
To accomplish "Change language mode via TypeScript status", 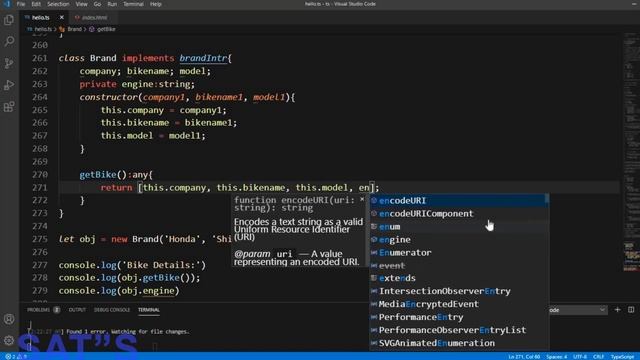I will pyautogui.click(x=622, y=357).
